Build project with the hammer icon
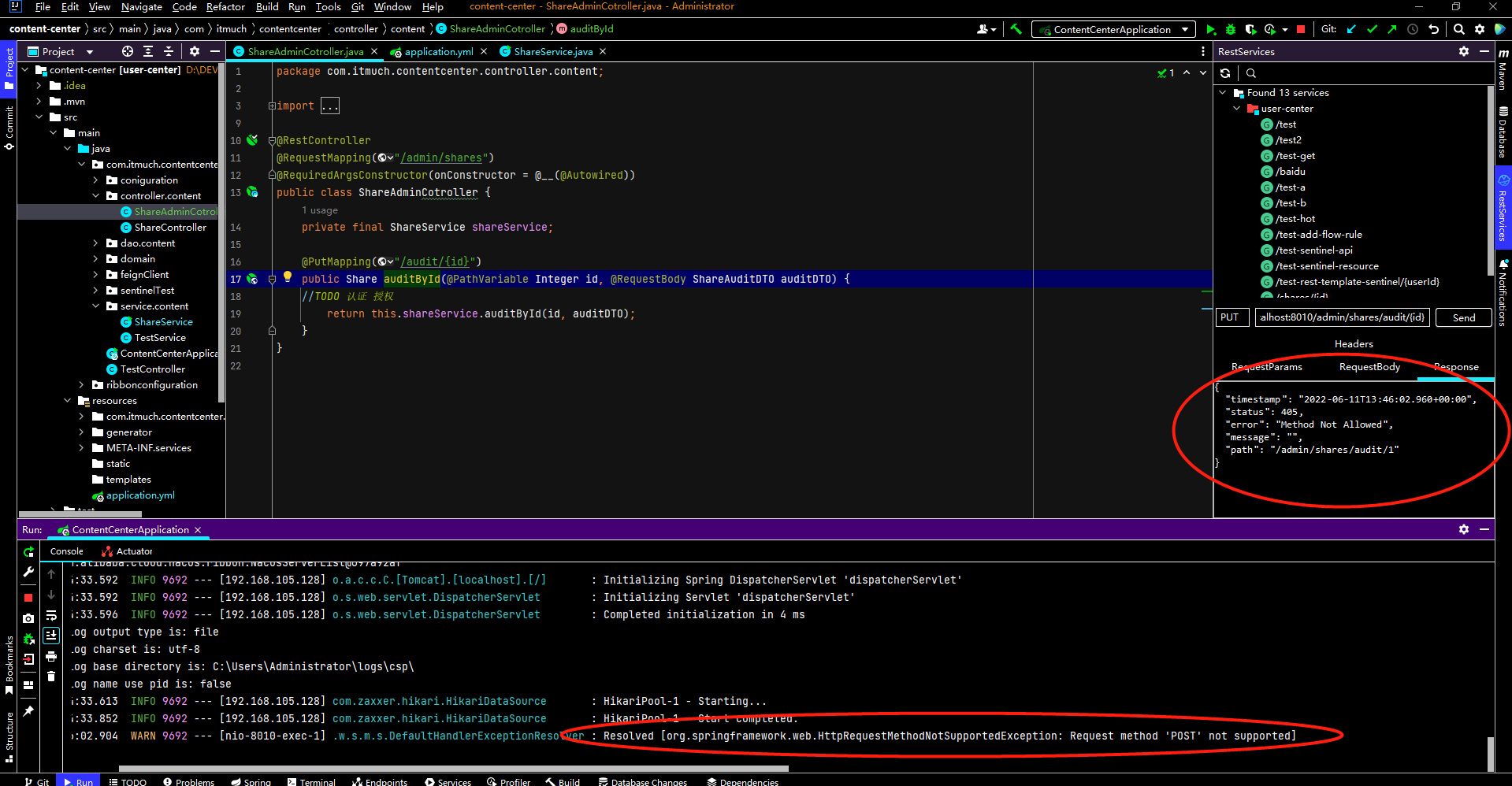This screenshot has height=786, width=1512. click(1016, 29)
